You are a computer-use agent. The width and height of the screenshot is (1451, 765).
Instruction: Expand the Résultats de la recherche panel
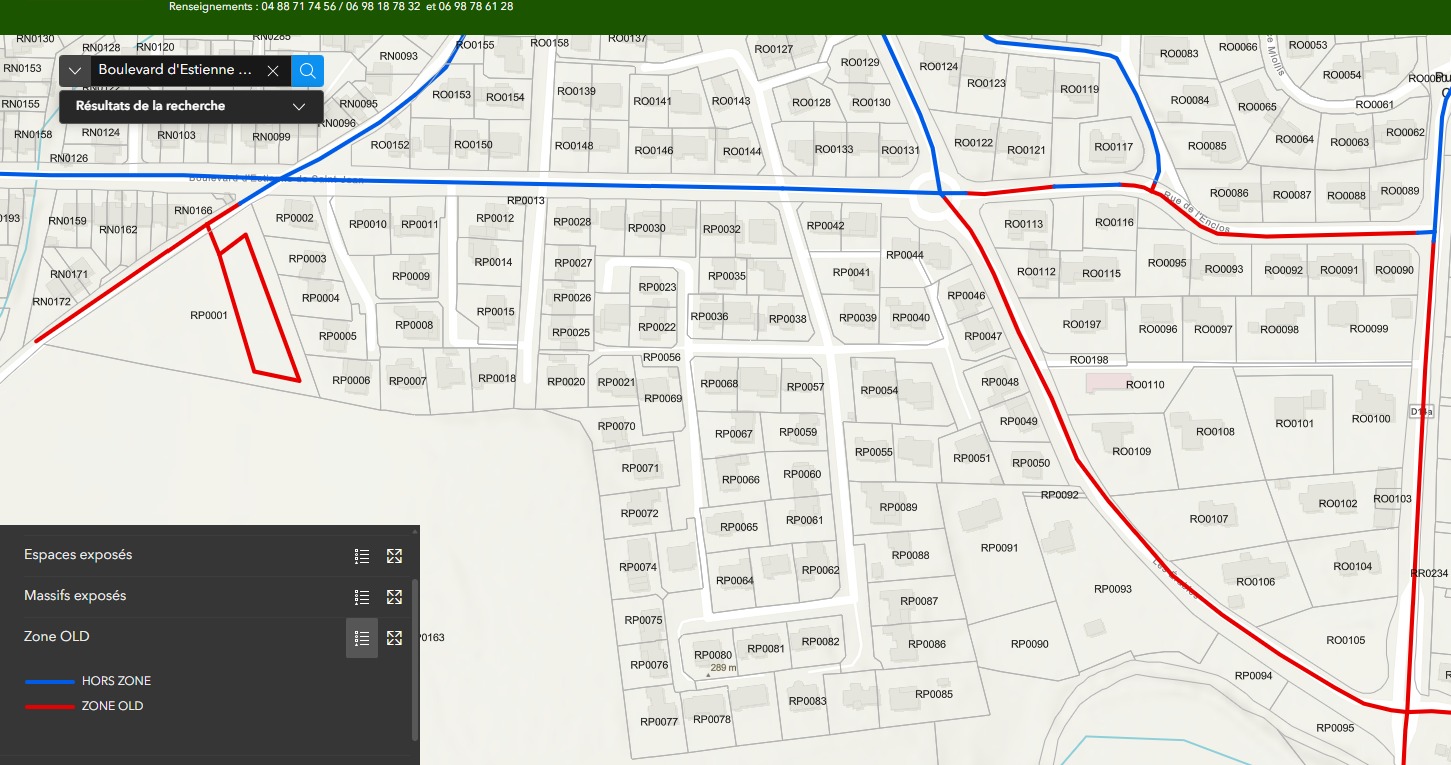[x=298, y=106]
